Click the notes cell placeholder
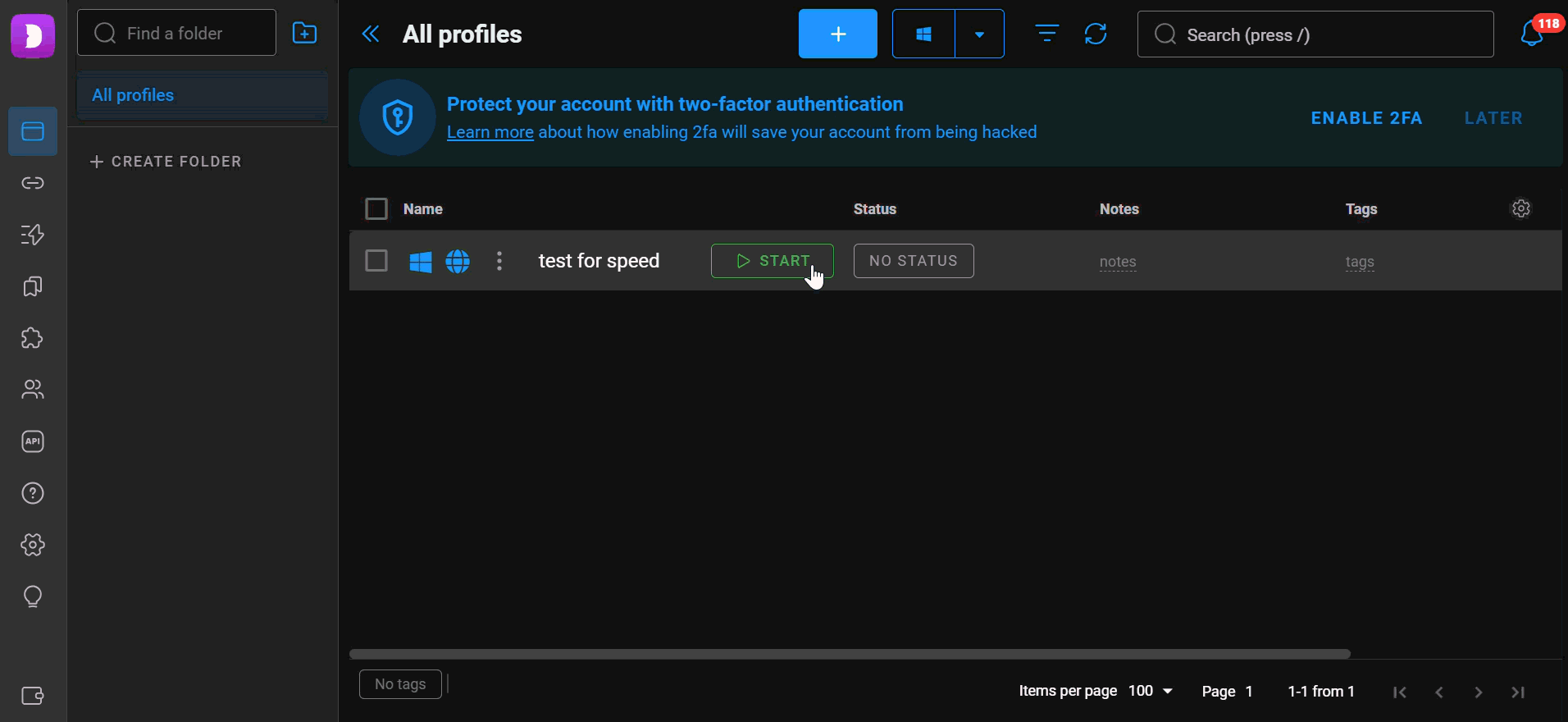This screenshot has width=1568, height=722. tap(1118, 262)
